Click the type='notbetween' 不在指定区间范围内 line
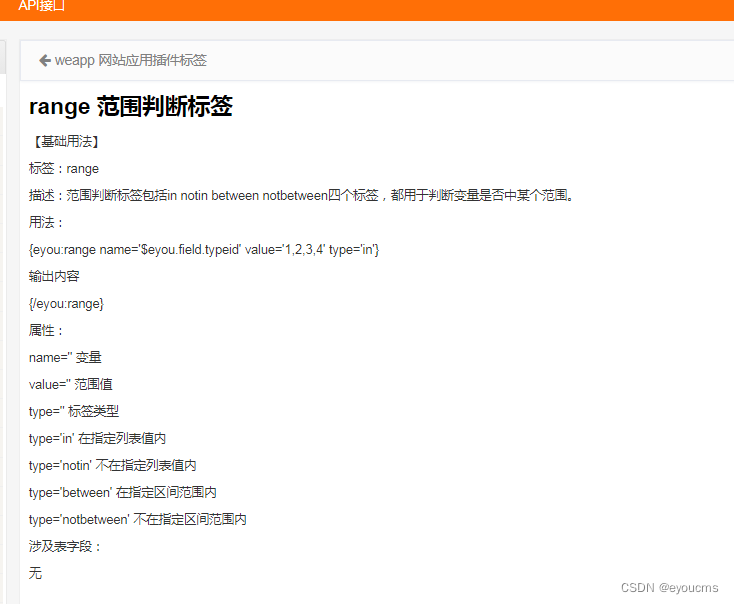Image resolution: width=734 pixels, height=604 pixels. [x=138, y=520]
